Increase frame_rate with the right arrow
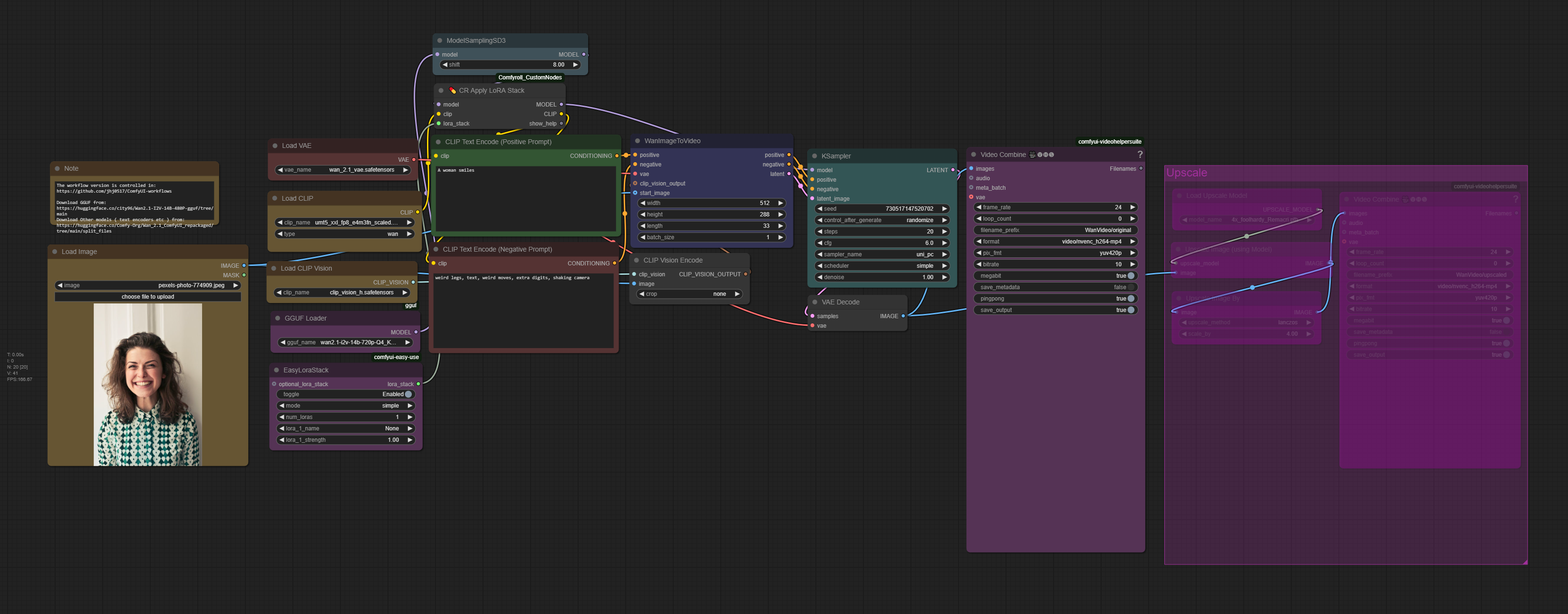Viewport: 1568px width, 614px height. point(1132,207)
